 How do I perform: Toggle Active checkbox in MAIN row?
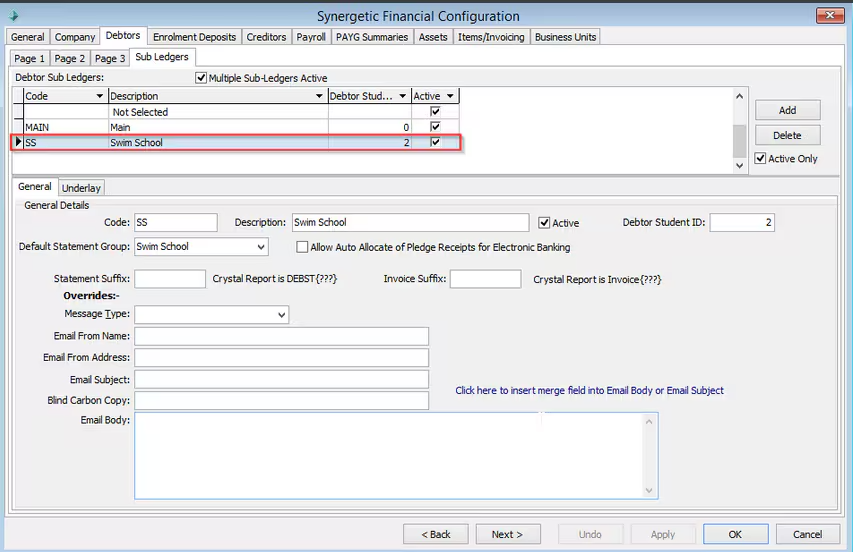point(435,127)
